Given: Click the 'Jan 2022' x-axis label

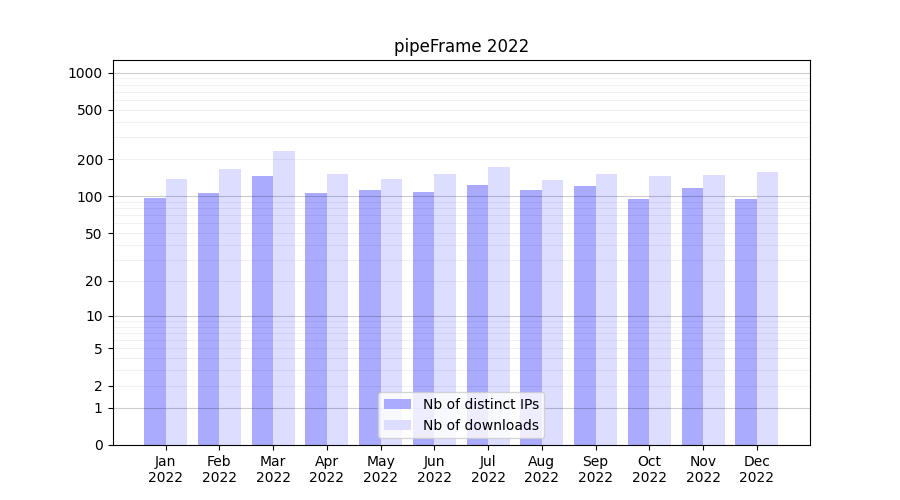Looking at the screenshot, I should [x=166, y=469].
